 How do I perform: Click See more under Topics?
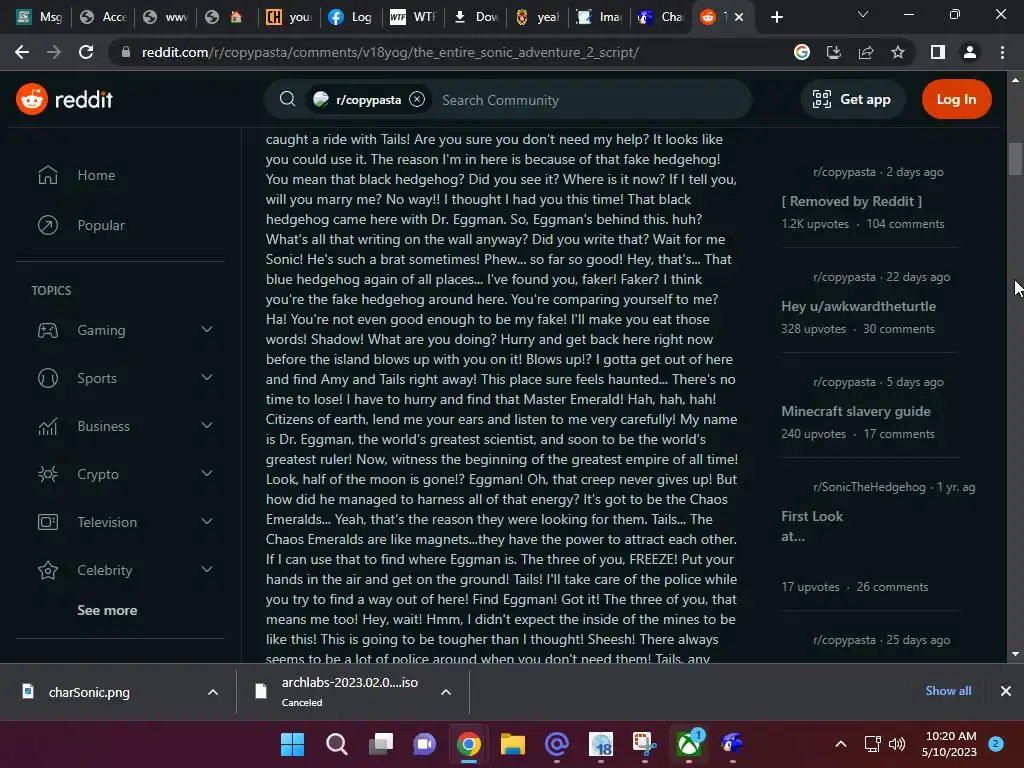pyautogui.click(x=107, y=610)
